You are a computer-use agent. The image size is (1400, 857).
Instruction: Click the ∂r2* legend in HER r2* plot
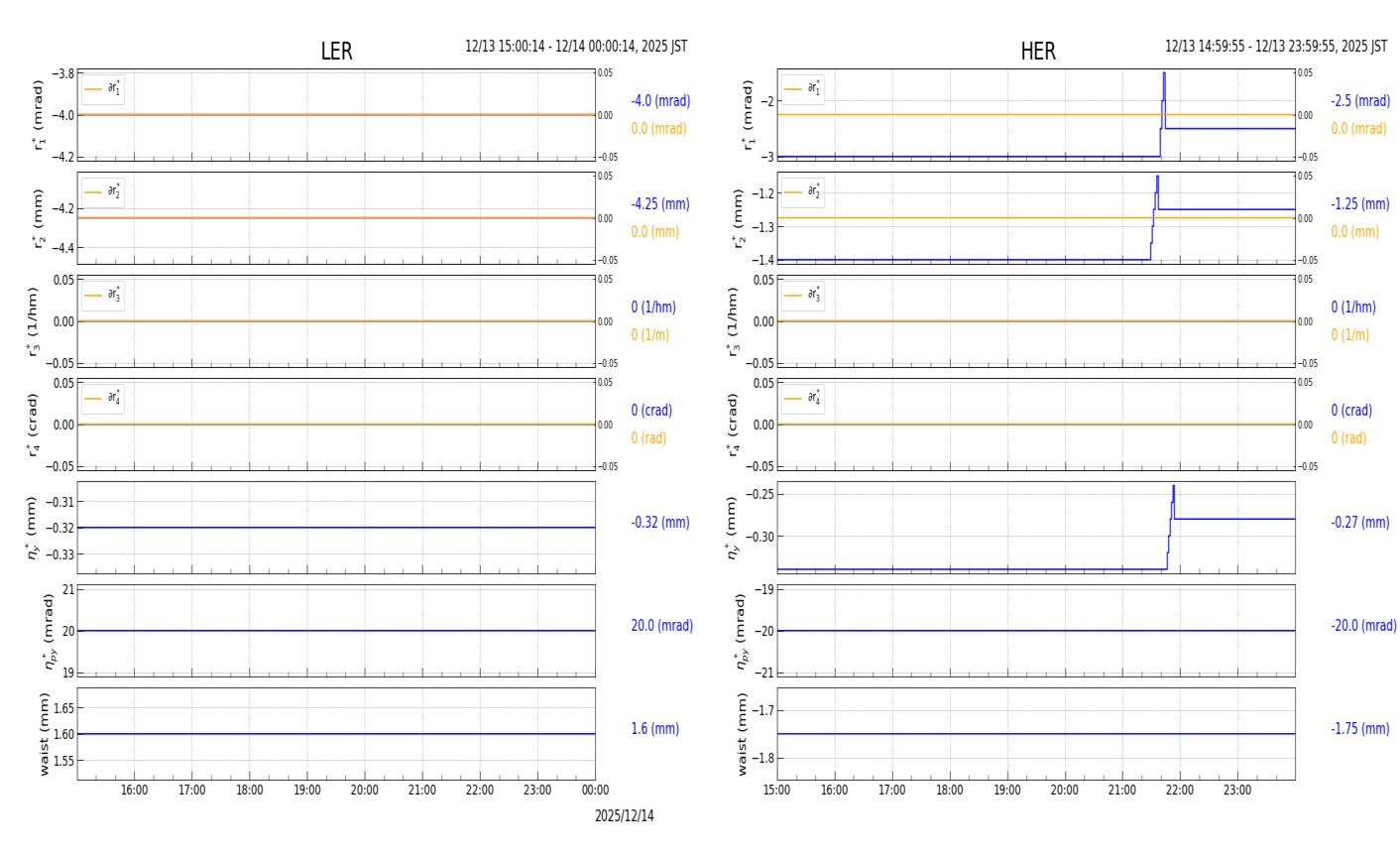coord(802,192)
